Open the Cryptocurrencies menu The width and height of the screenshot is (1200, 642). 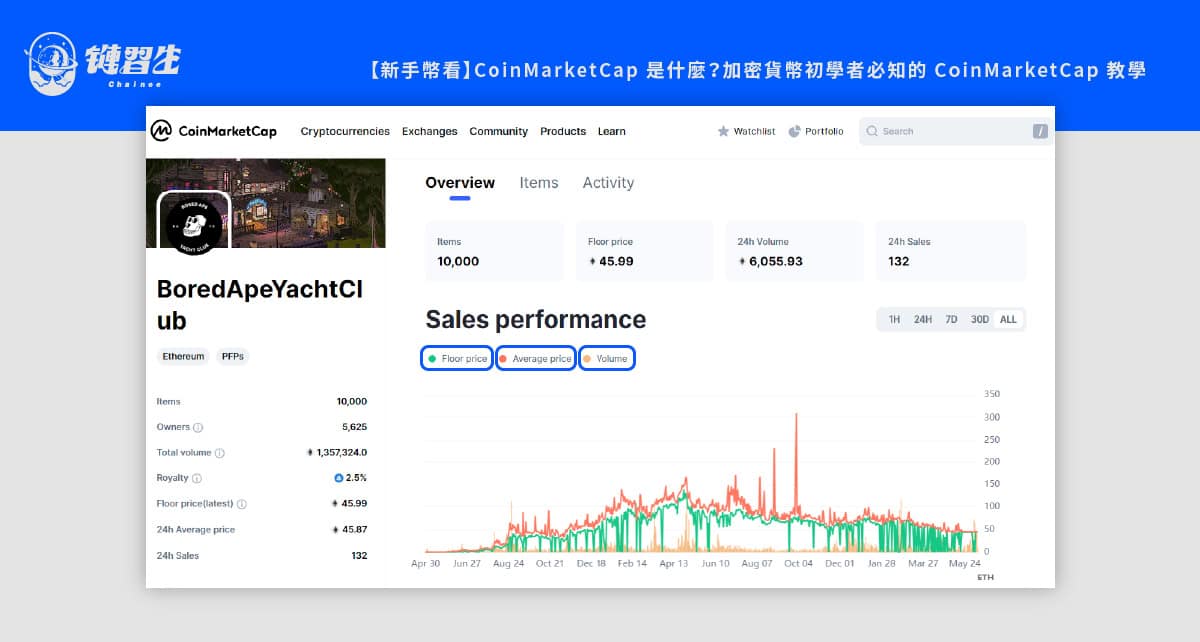pos(345,131)
